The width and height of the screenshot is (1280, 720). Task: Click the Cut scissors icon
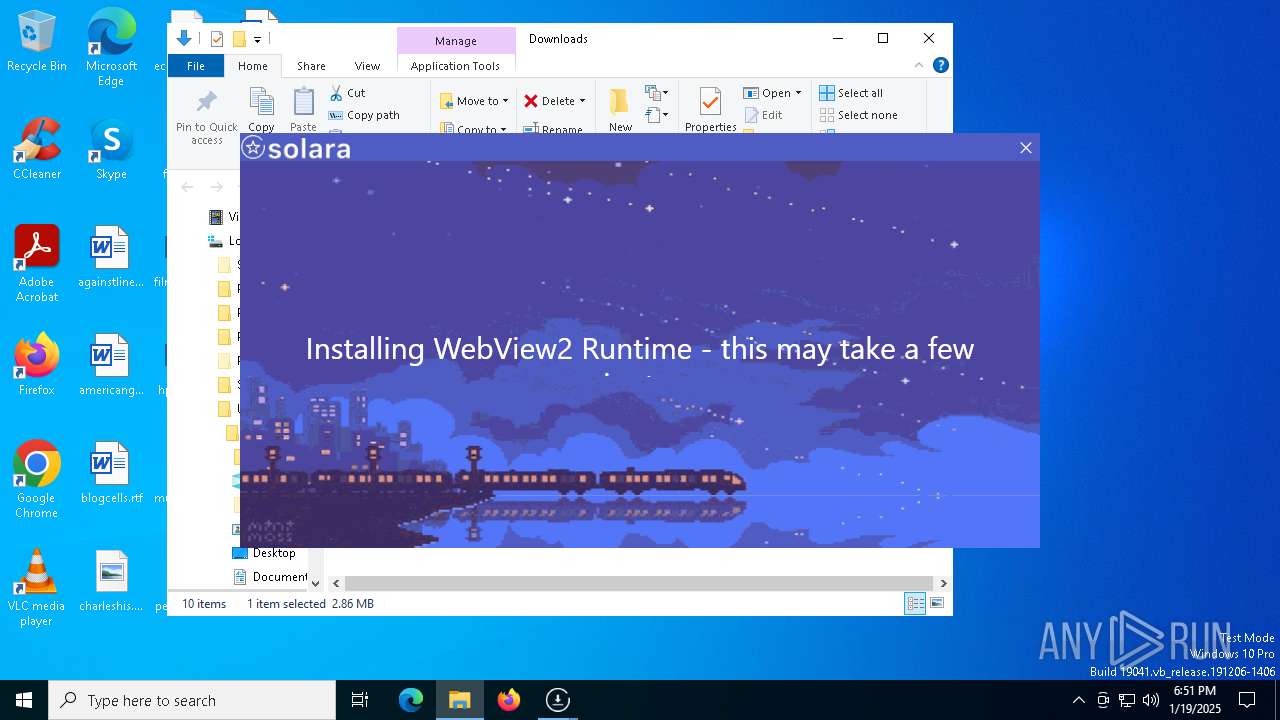(x=336, y=93)
